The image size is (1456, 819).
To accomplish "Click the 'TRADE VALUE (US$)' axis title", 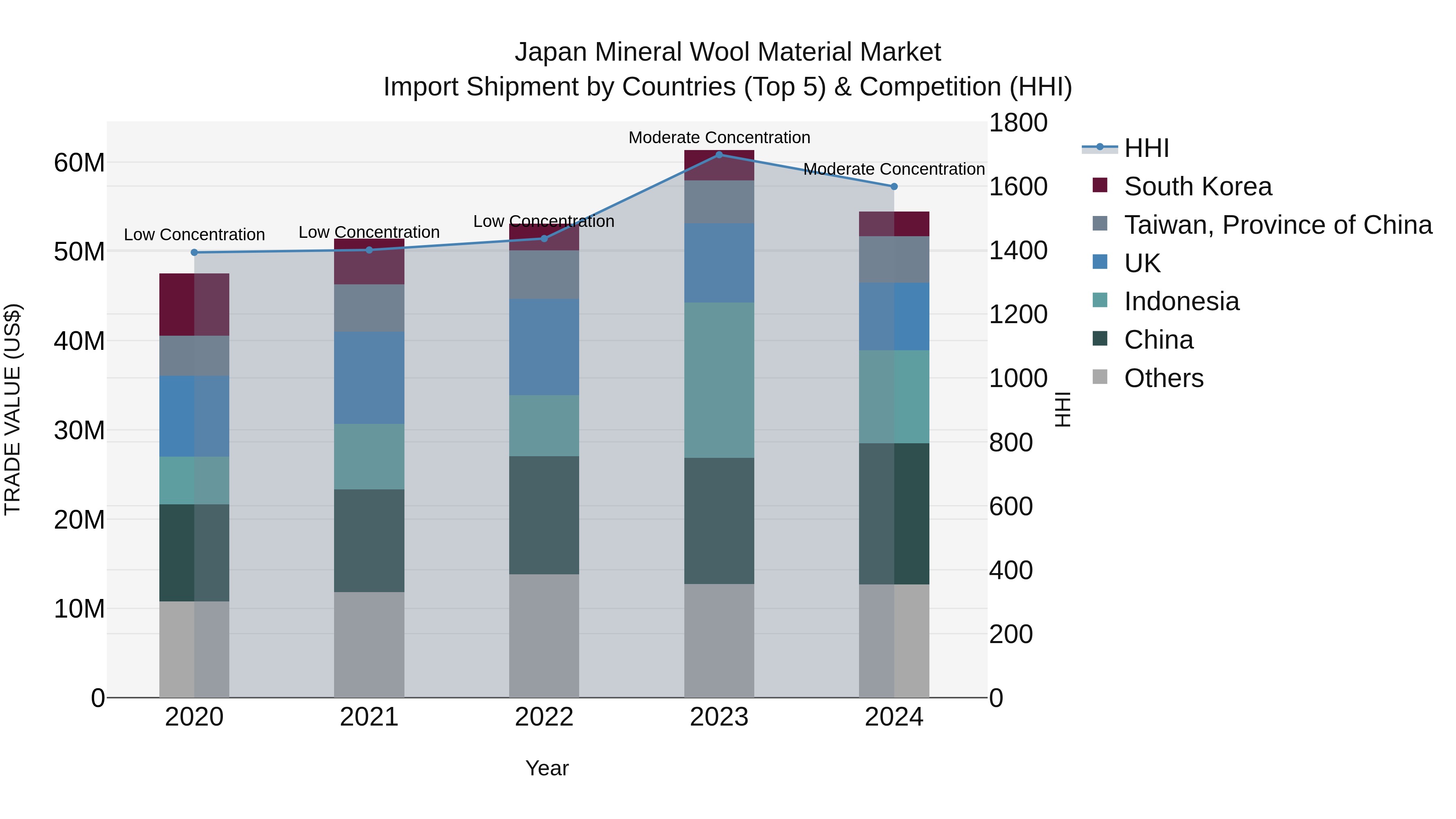I will click(13, 409).
